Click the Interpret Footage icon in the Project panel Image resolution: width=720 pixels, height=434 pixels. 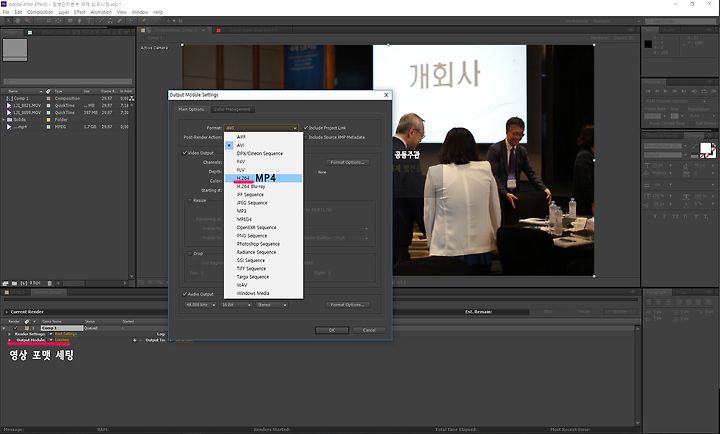pyautogui.click(x=6, y=283)
